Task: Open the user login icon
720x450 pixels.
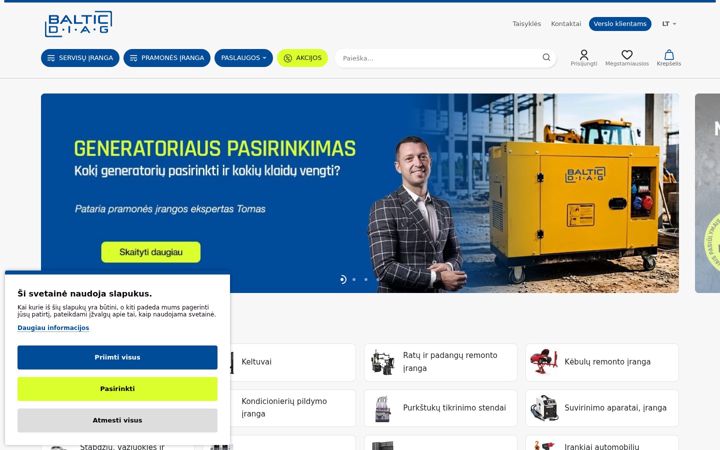Action: (584, 58)
